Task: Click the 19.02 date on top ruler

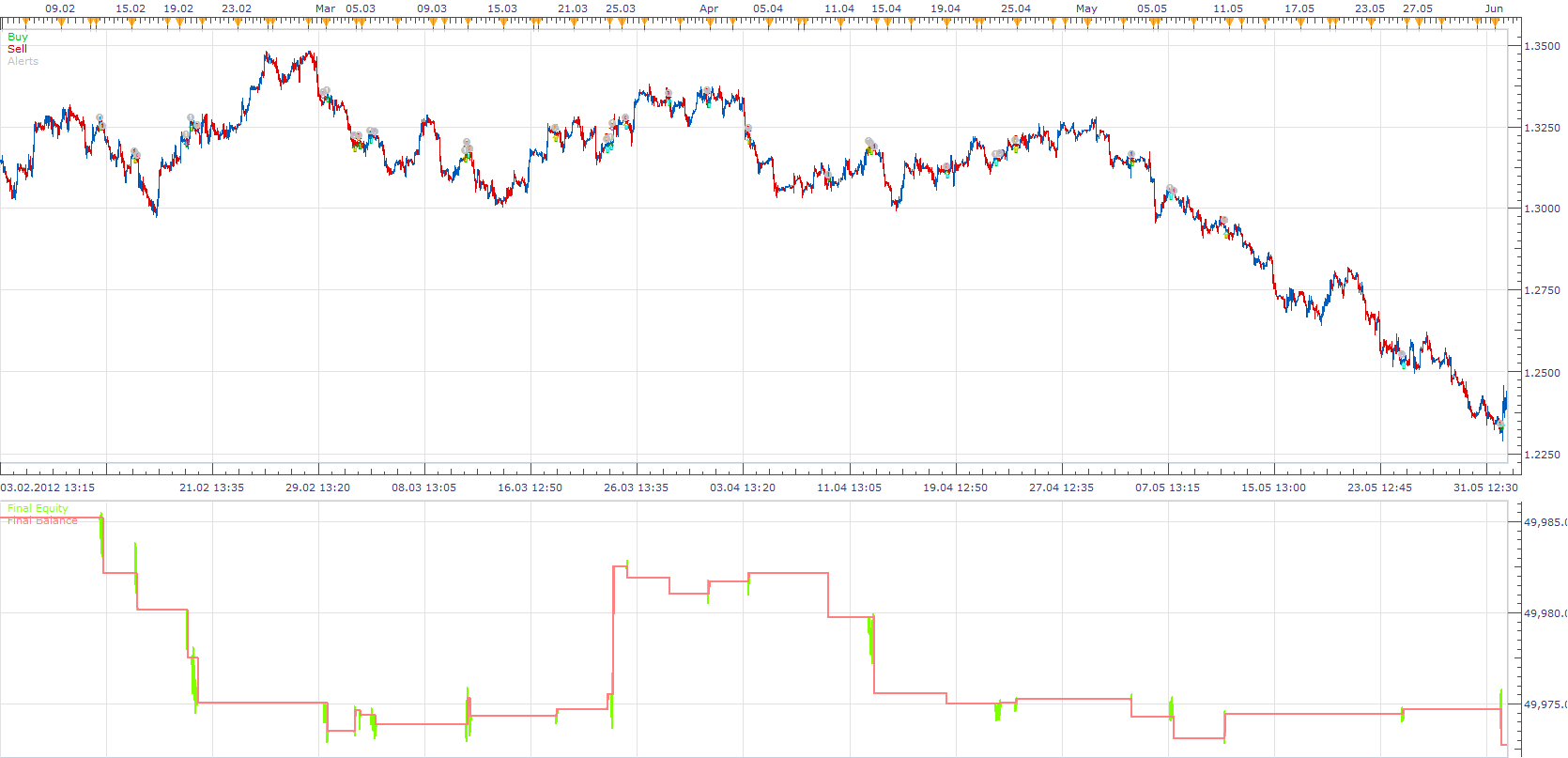Action: 178,8
